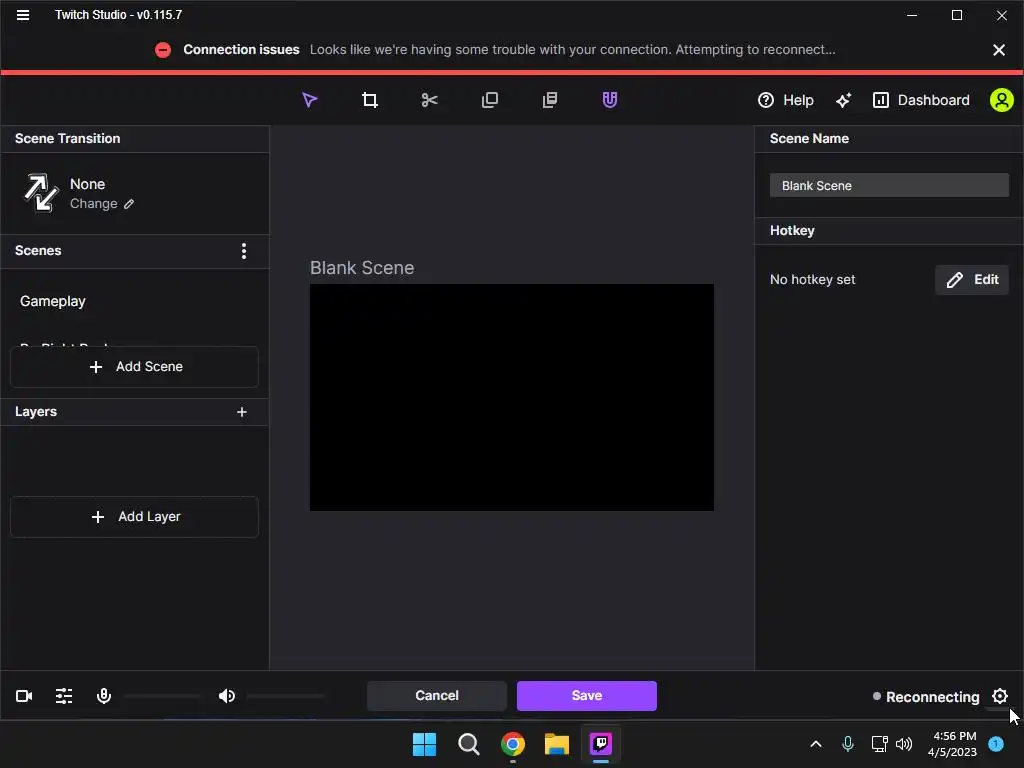The height and width of the screenshot is (768, 1024).
Task: Save the scene changes
Action: coord(586,696)
